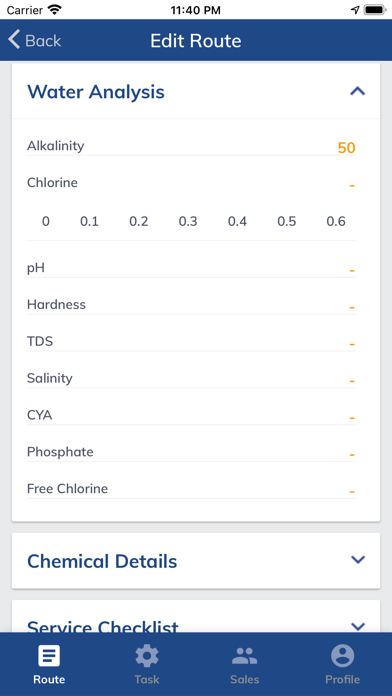Expand the Chemical Details section
392x696 pixels.
(358, 560)
